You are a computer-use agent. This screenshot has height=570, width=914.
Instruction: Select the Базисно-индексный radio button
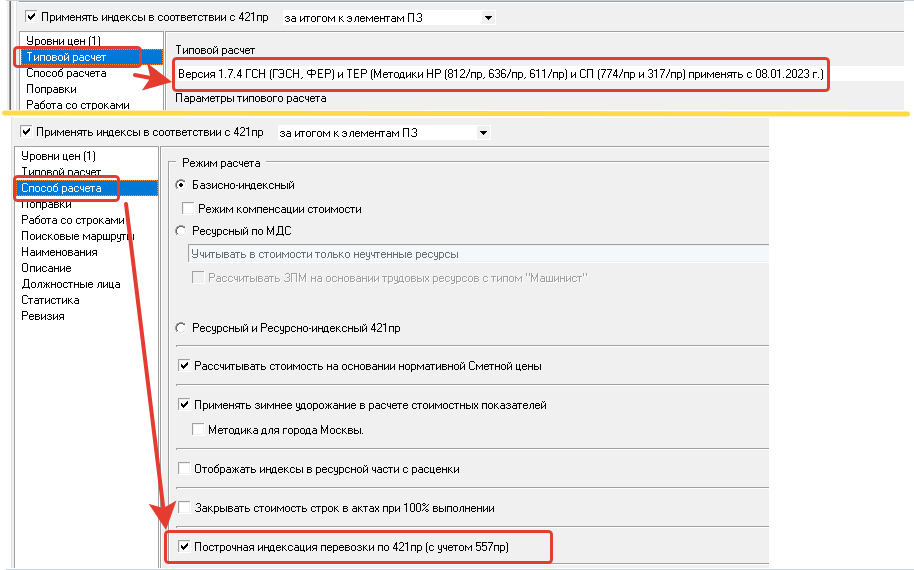(181, 185)
